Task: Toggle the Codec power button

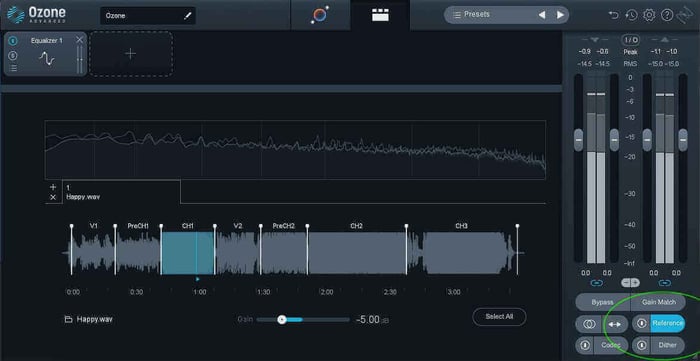Action: pos(585,345)
